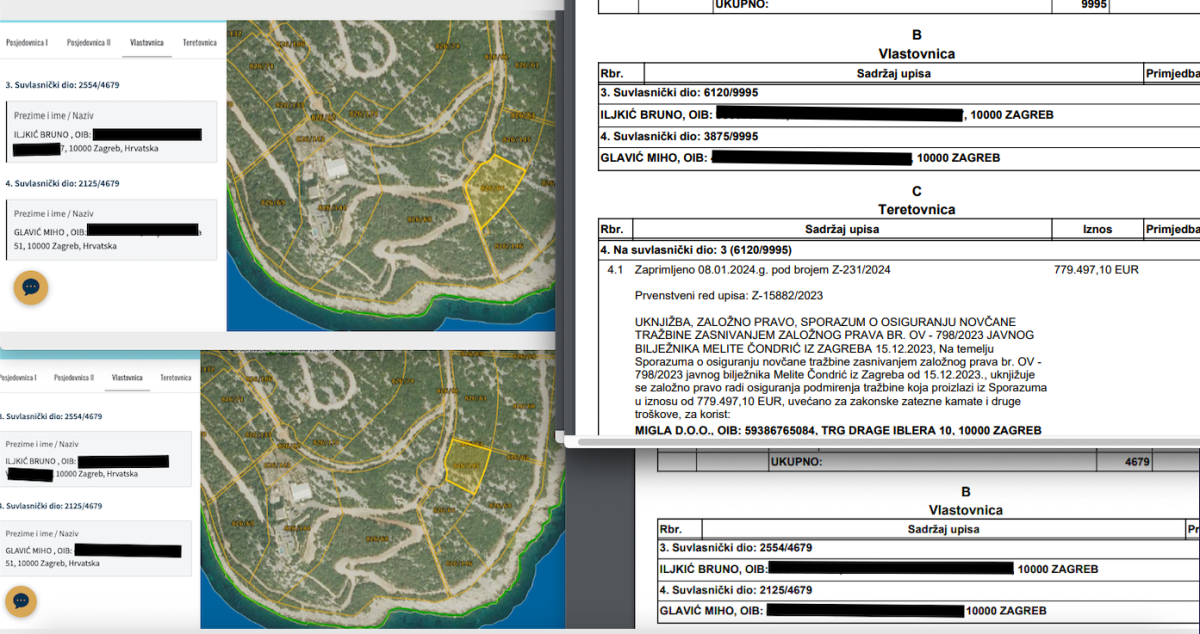Select Vlastovnica tab in lower panel
This screenshot has height=634, width=1200.
pos(127,378)
